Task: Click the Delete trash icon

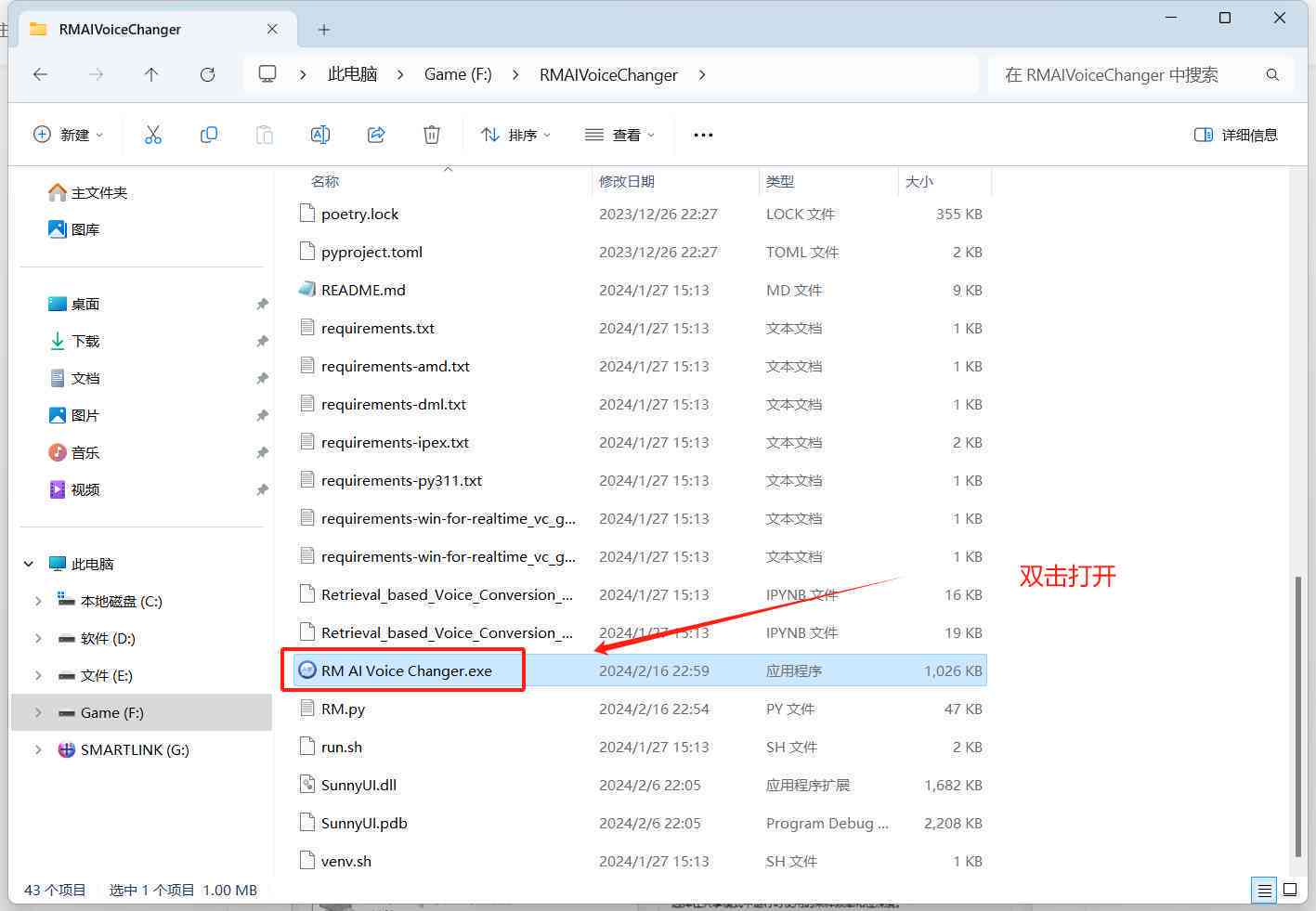Action: point(432,135)
